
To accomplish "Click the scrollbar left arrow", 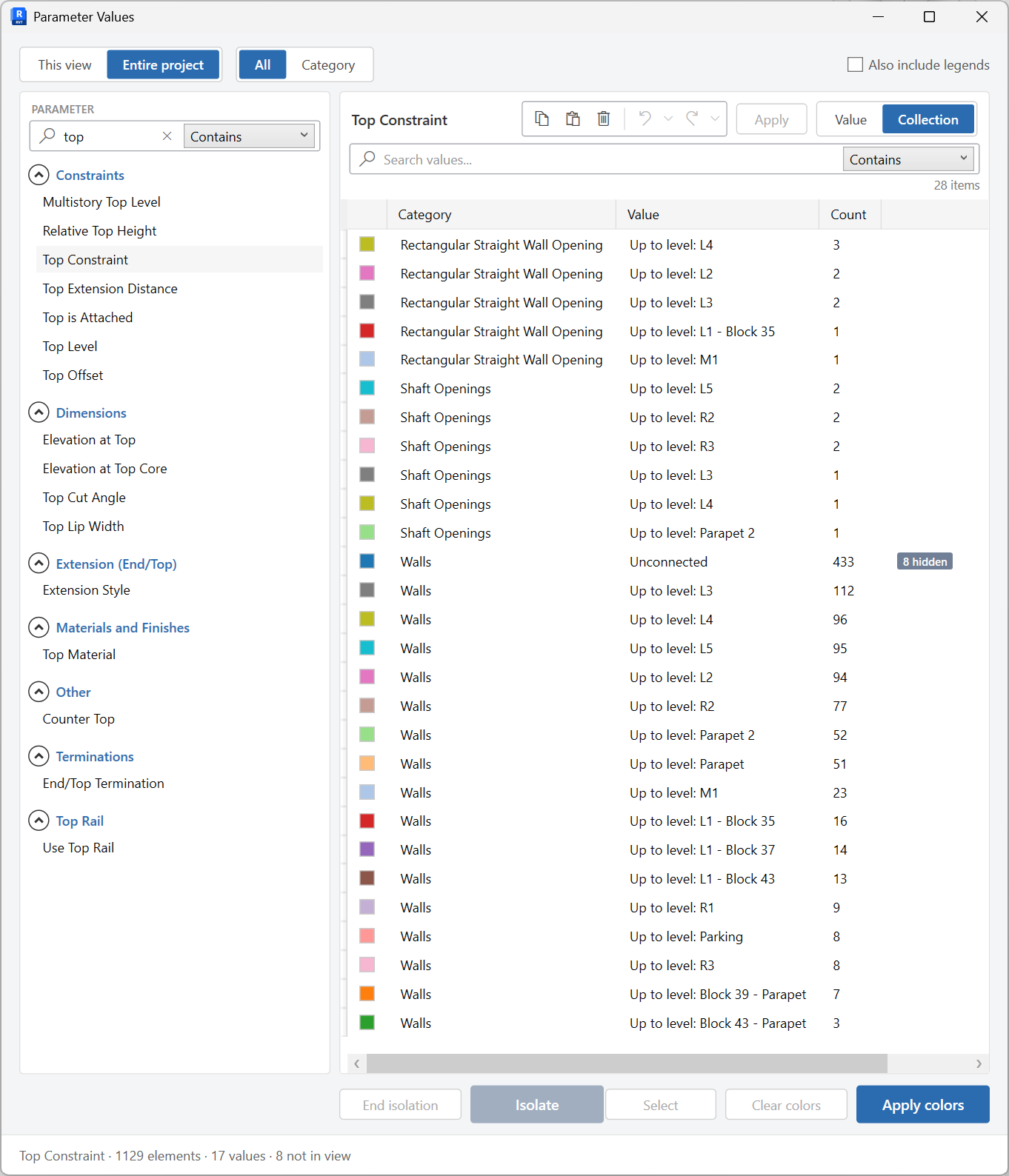I will (x=356, y=1063).
